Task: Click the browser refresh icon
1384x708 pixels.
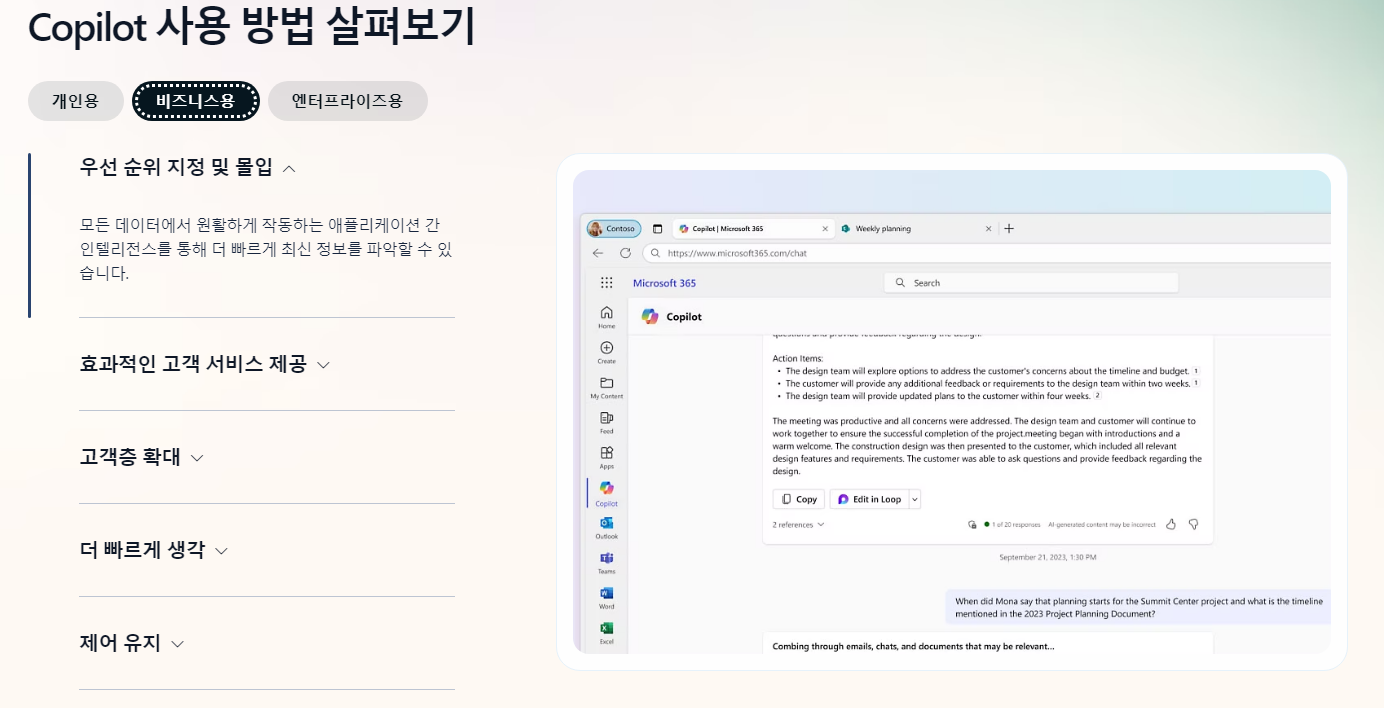Action: click(x=626, y=253)
